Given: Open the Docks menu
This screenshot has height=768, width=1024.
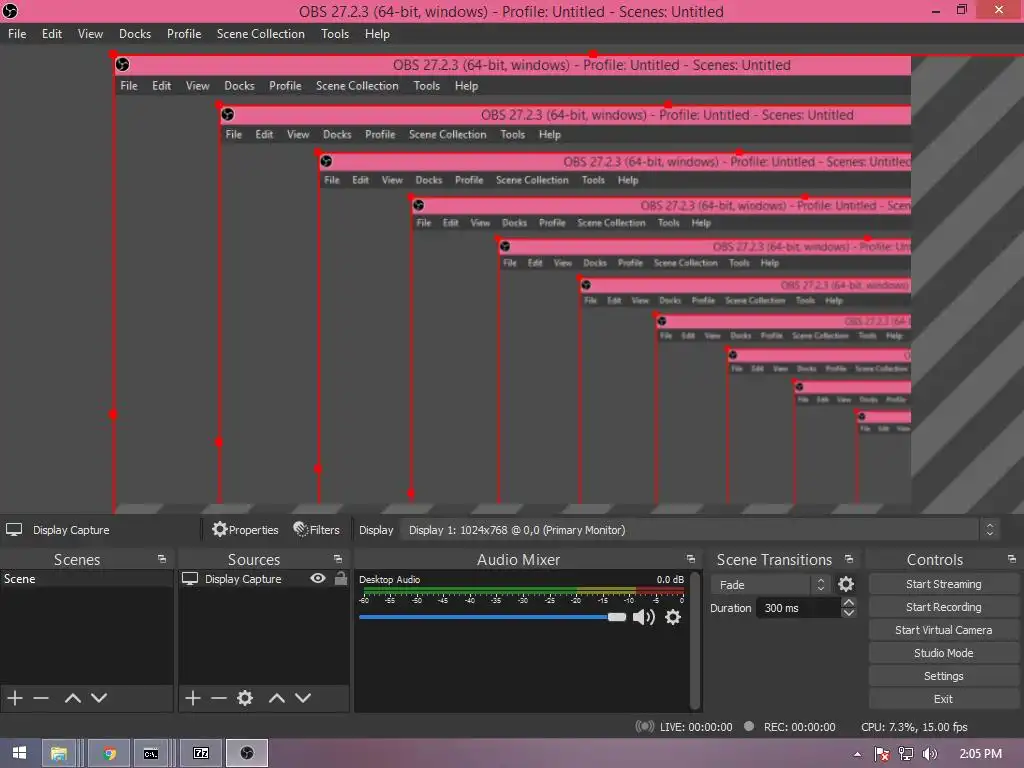Looking at the screenshot, I should pos(135,34).
